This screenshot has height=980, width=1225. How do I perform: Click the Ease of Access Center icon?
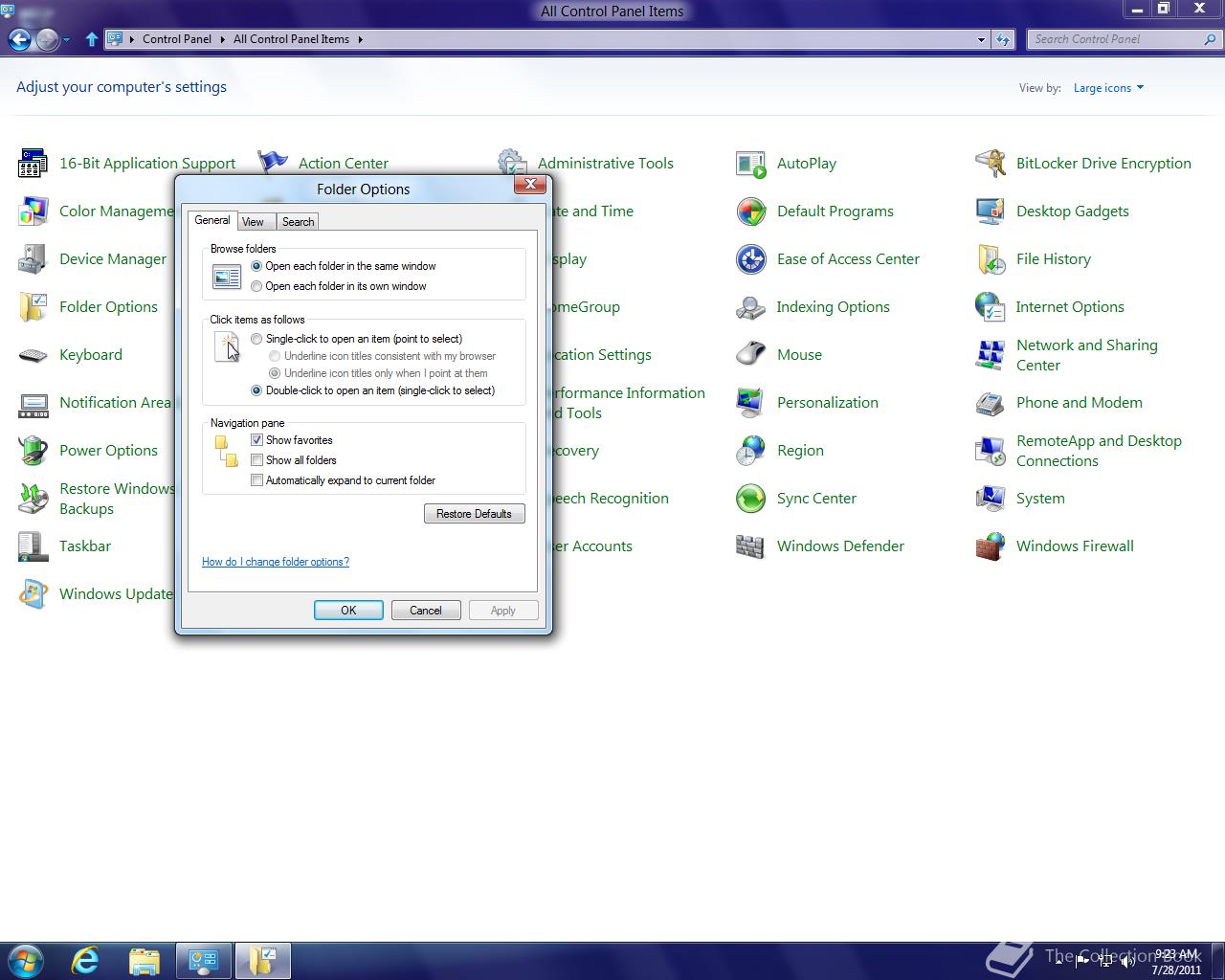[751, 259]
